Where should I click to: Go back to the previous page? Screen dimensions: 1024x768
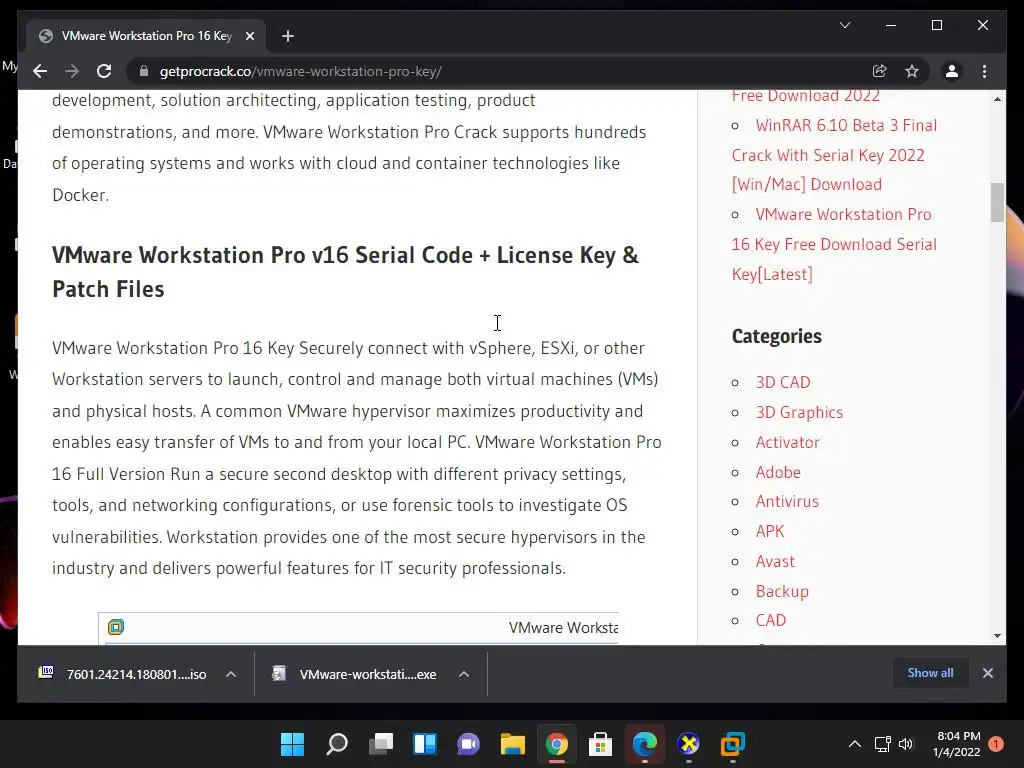pyautogui.click(x=40, y=71)
